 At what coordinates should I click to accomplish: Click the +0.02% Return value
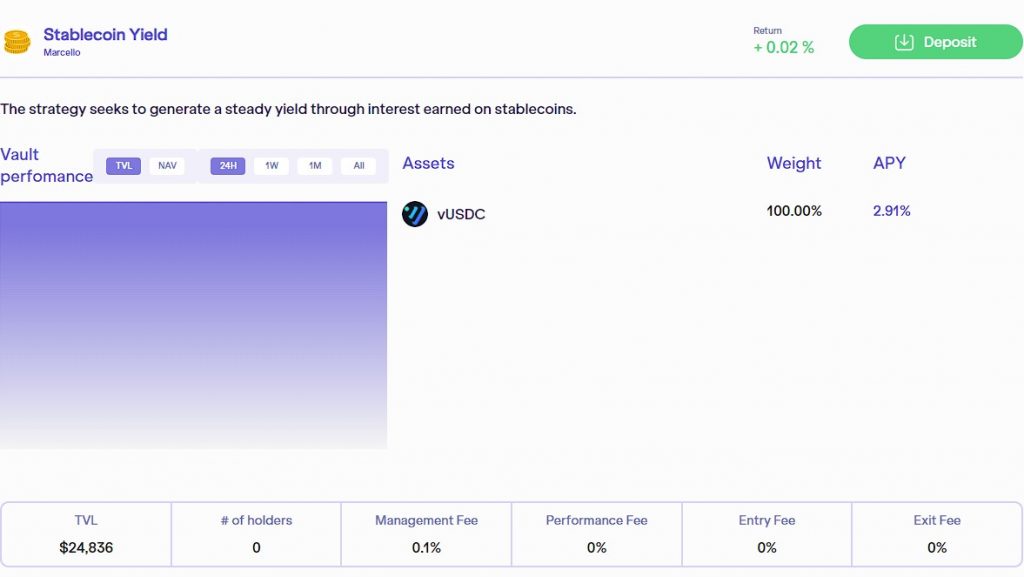click(784, 48)
